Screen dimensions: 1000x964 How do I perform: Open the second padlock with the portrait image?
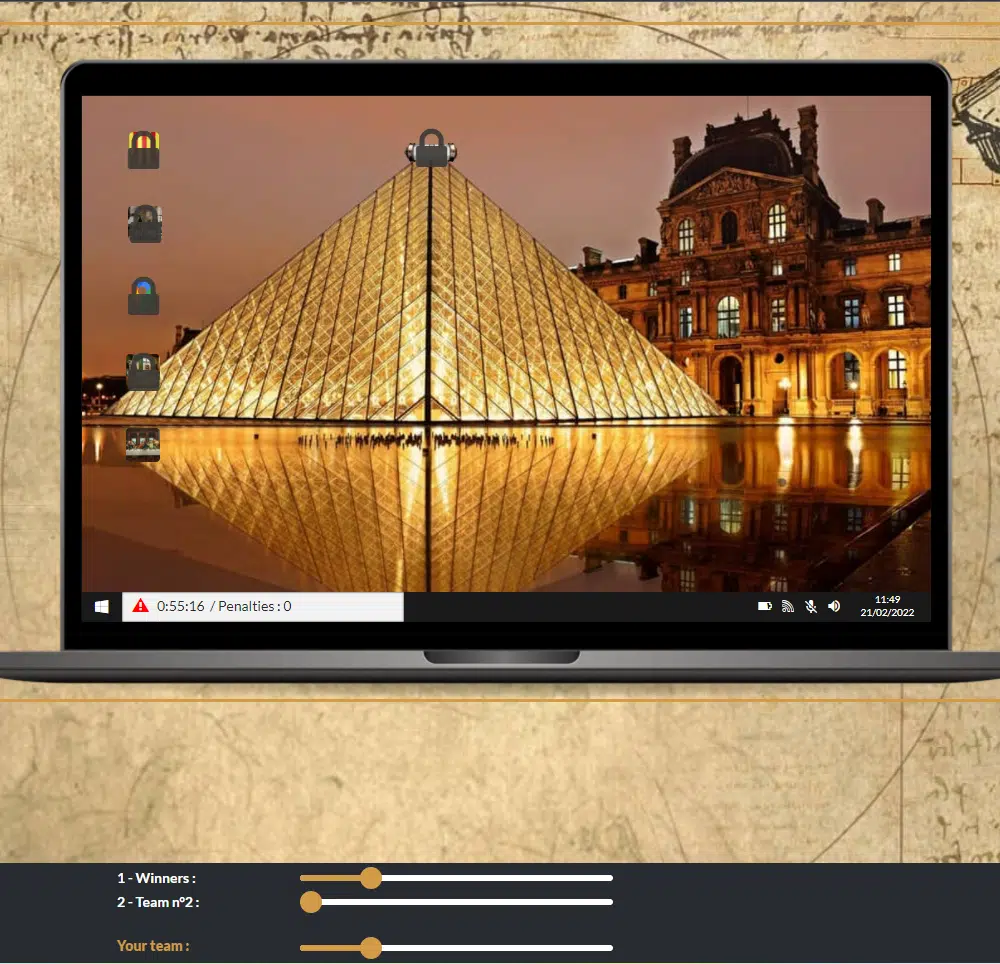point(144,223)
